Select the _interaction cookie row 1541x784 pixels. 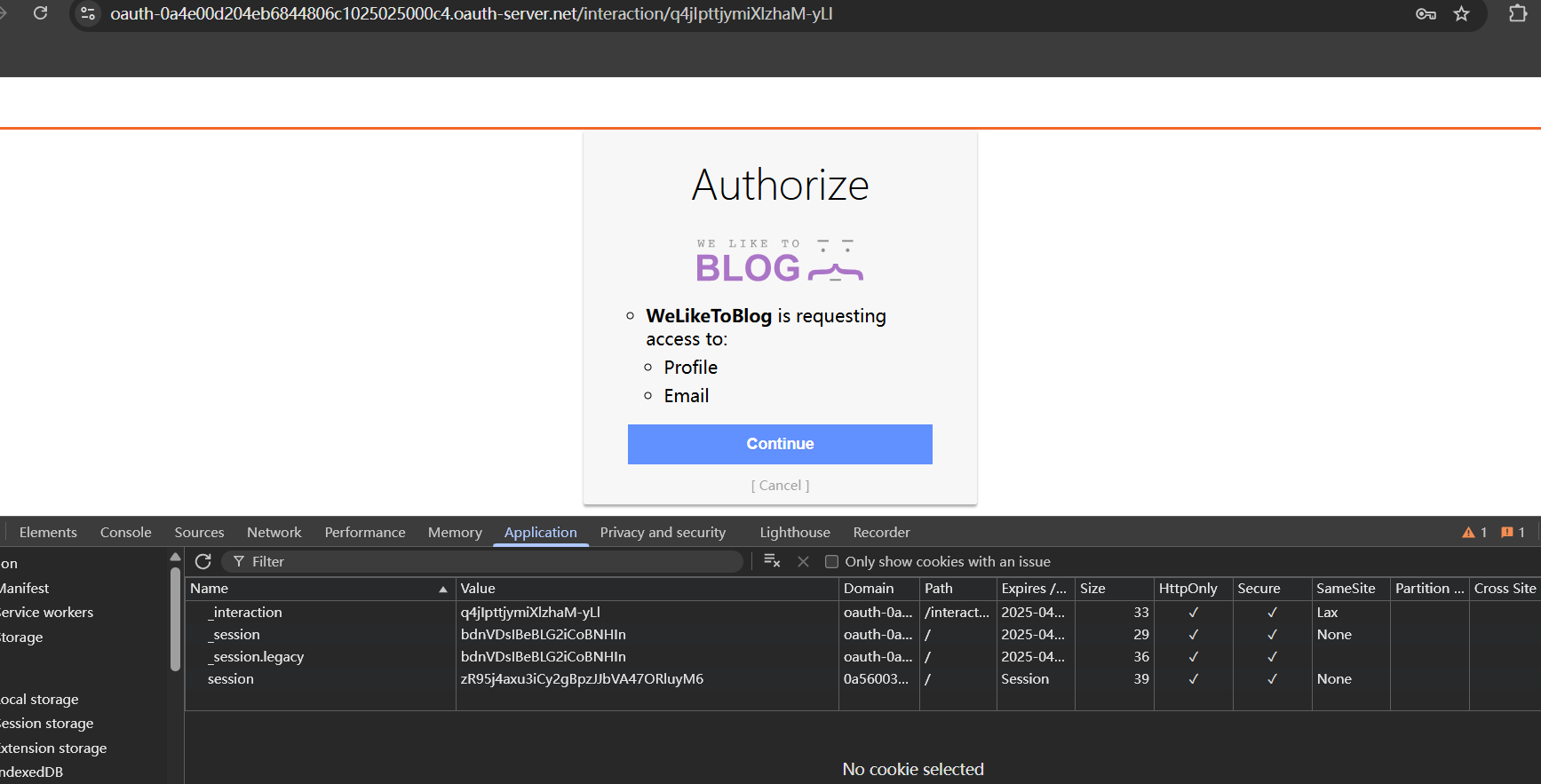click(862, 613)
